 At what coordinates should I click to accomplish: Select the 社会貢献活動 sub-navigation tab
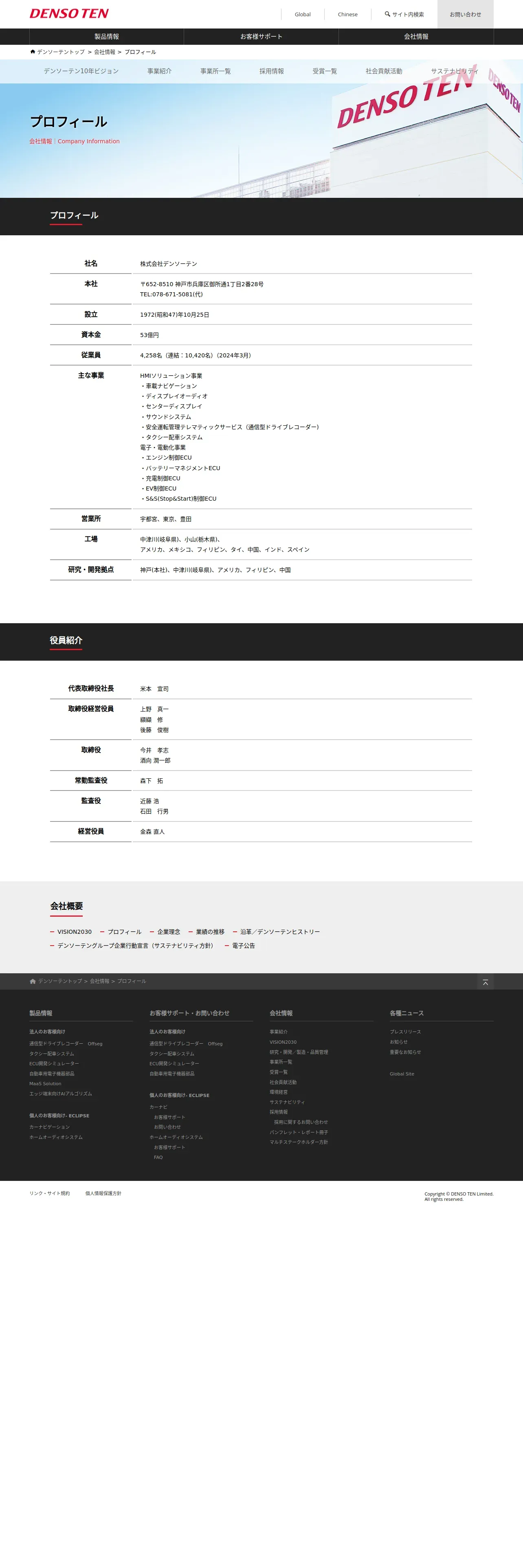[x=384, y=71]
